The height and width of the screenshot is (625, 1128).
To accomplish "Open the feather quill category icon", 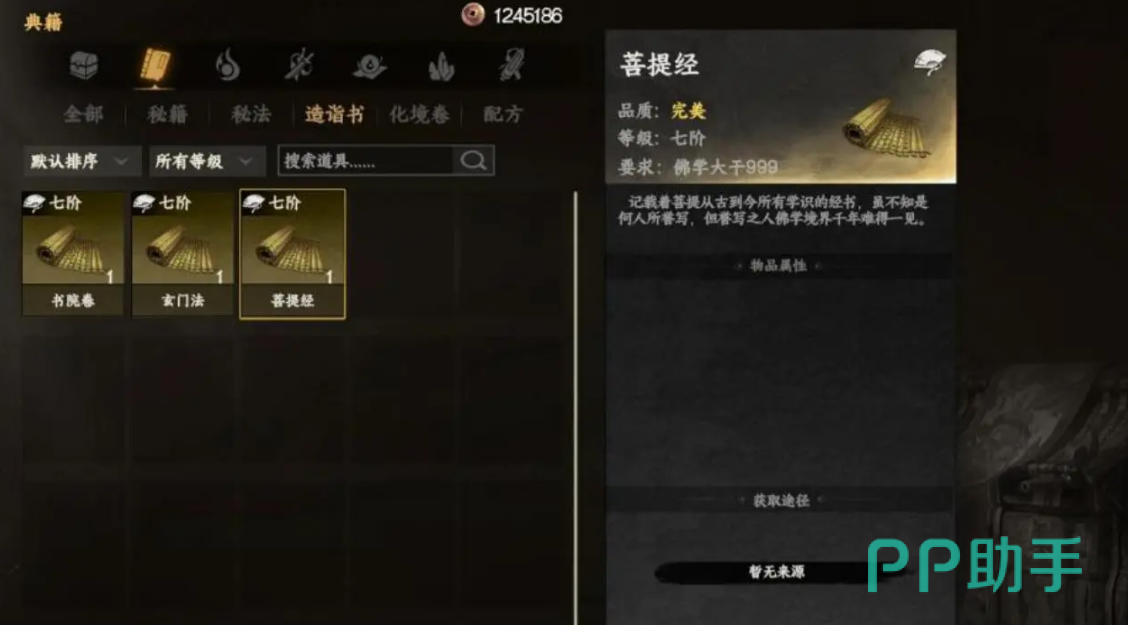I will (x=511, y=65).
